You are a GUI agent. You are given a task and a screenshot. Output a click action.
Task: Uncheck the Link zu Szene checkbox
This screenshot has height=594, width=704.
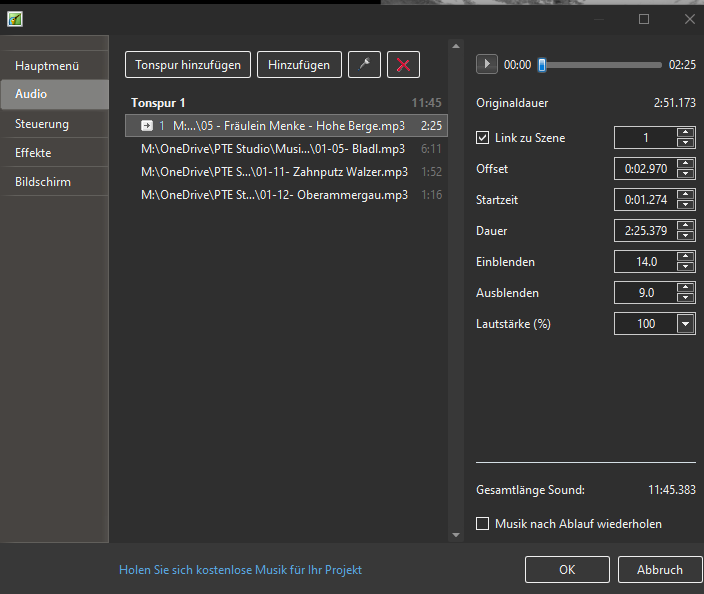click(x=484, y=138)
